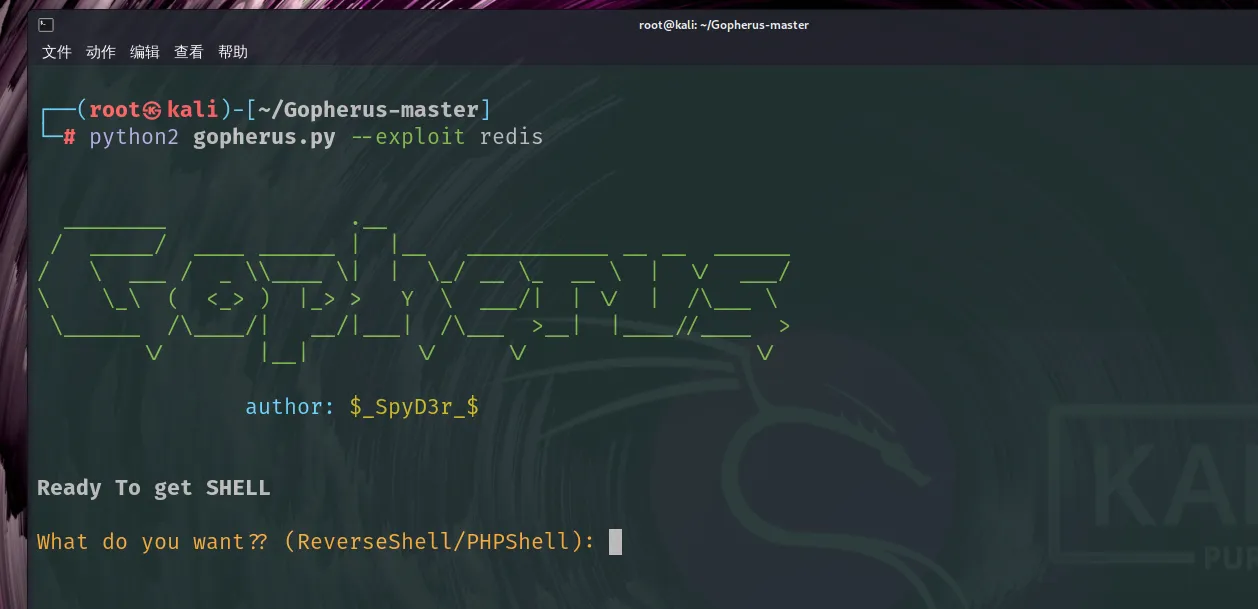Click the word redis in command
Image resolution: width=1258 pixels, height=609 pixels.
point(511,137)
